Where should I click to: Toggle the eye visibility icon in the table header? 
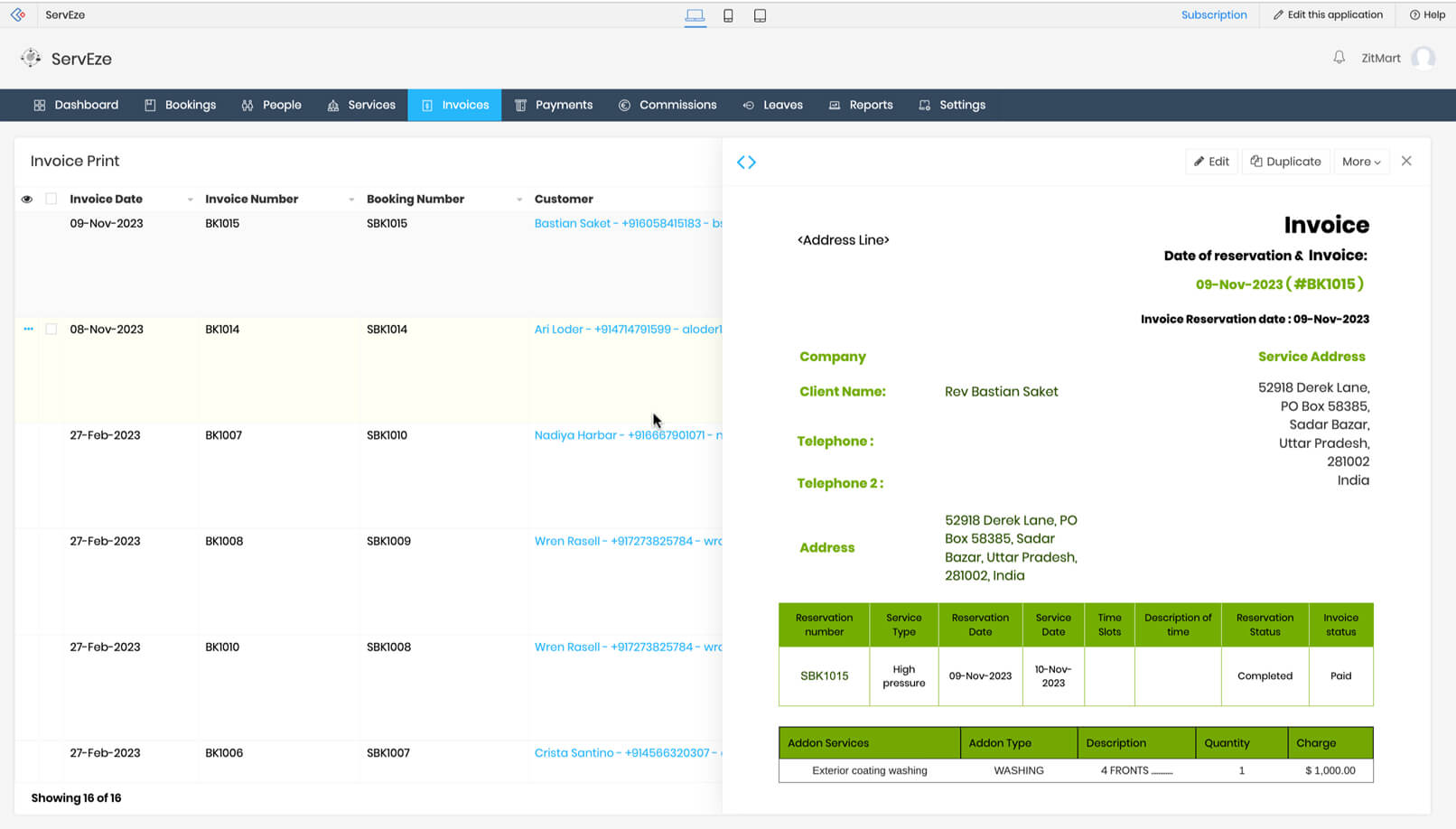26,199
